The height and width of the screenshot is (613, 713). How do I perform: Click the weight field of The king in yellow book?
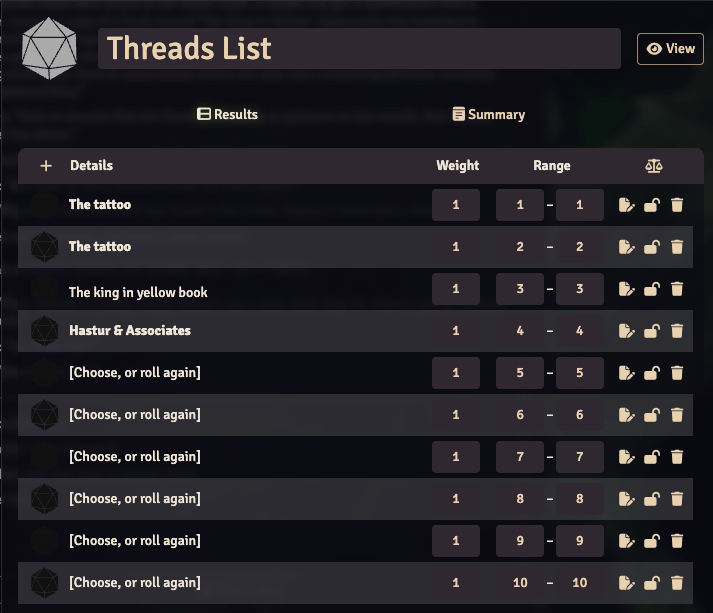coord(456,289)
